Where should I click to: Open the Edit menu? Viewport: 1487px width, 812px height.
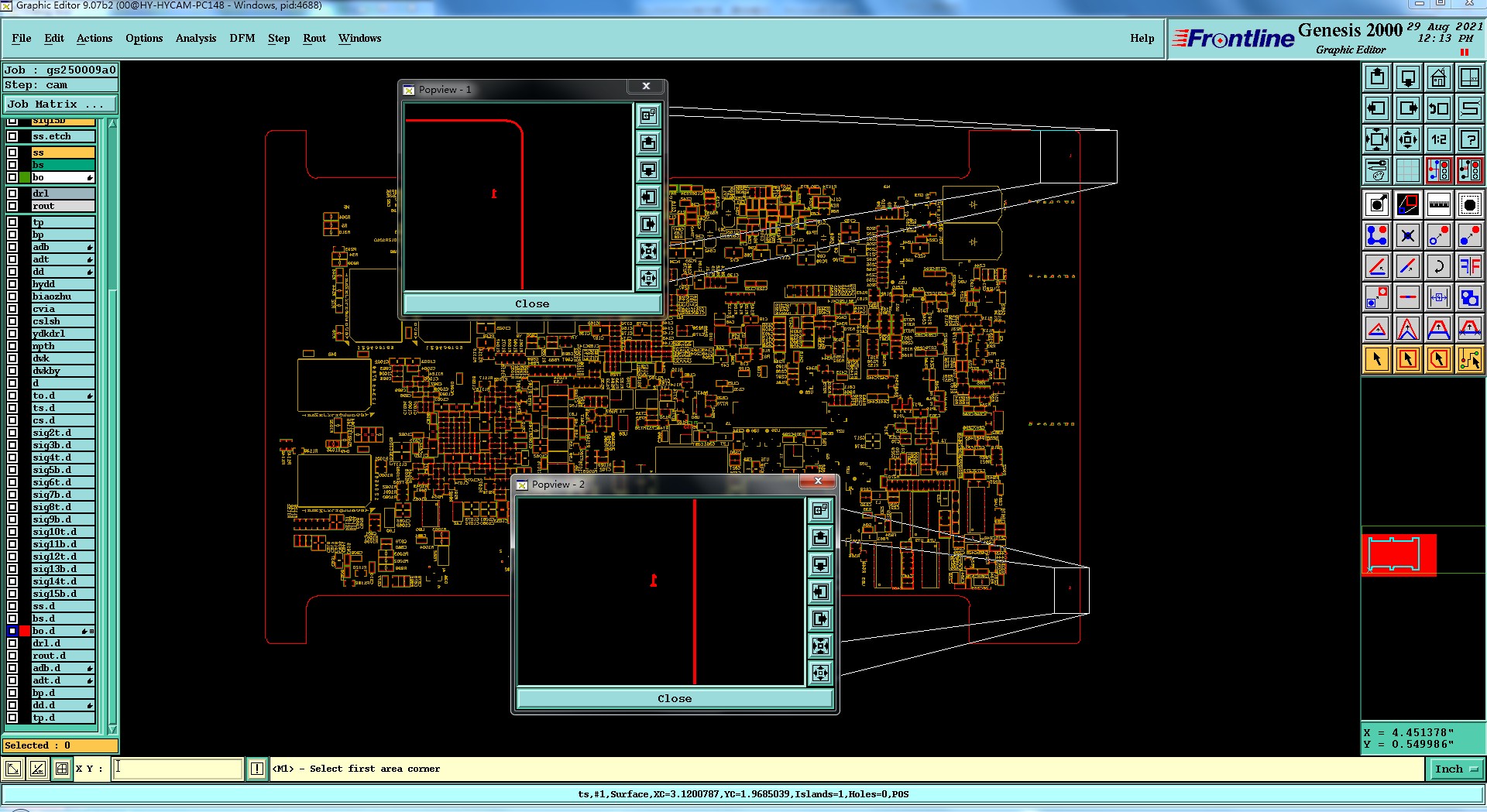54,38
